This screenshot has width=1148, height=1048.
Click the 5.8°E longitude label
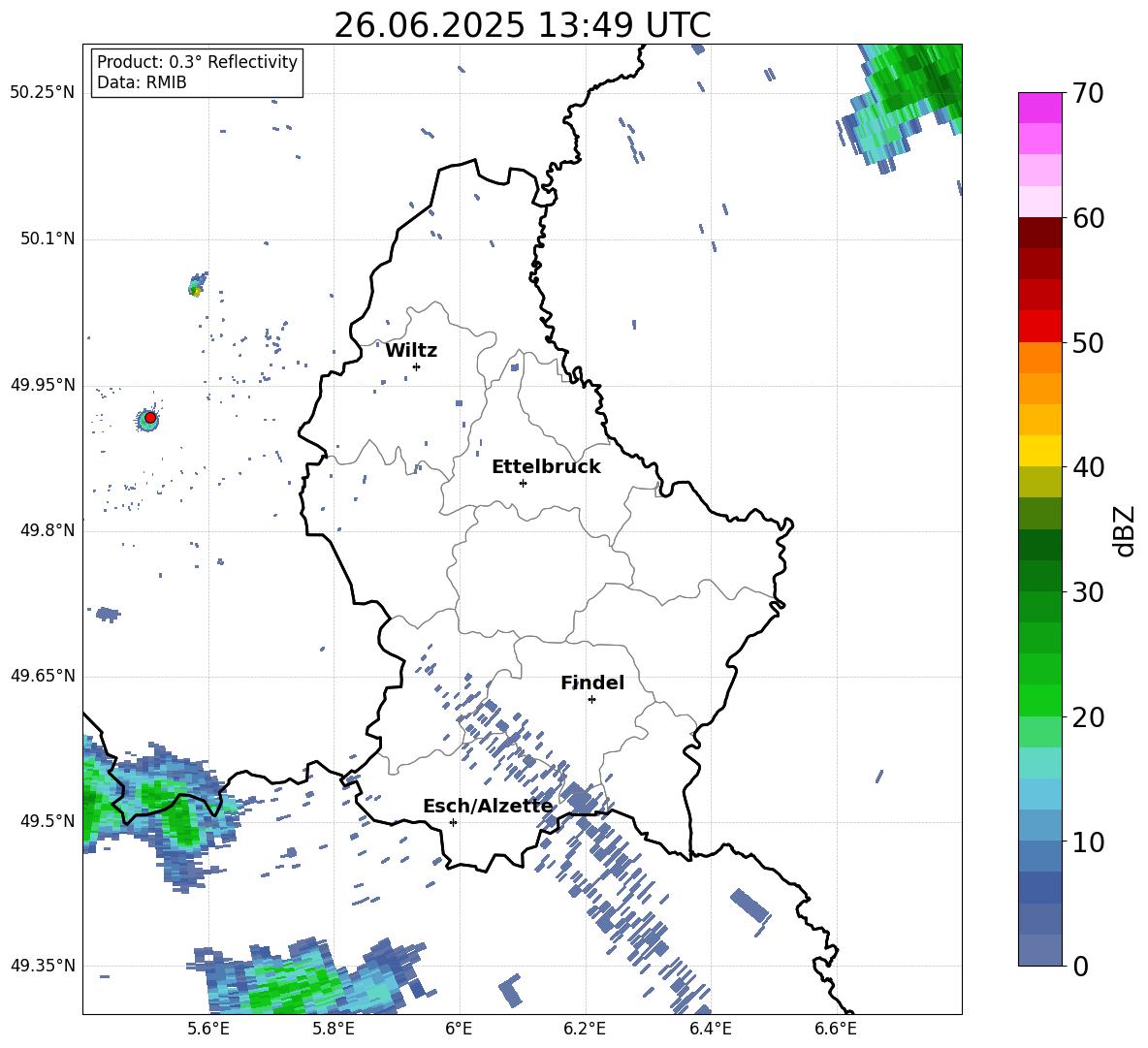point(334,1029)
